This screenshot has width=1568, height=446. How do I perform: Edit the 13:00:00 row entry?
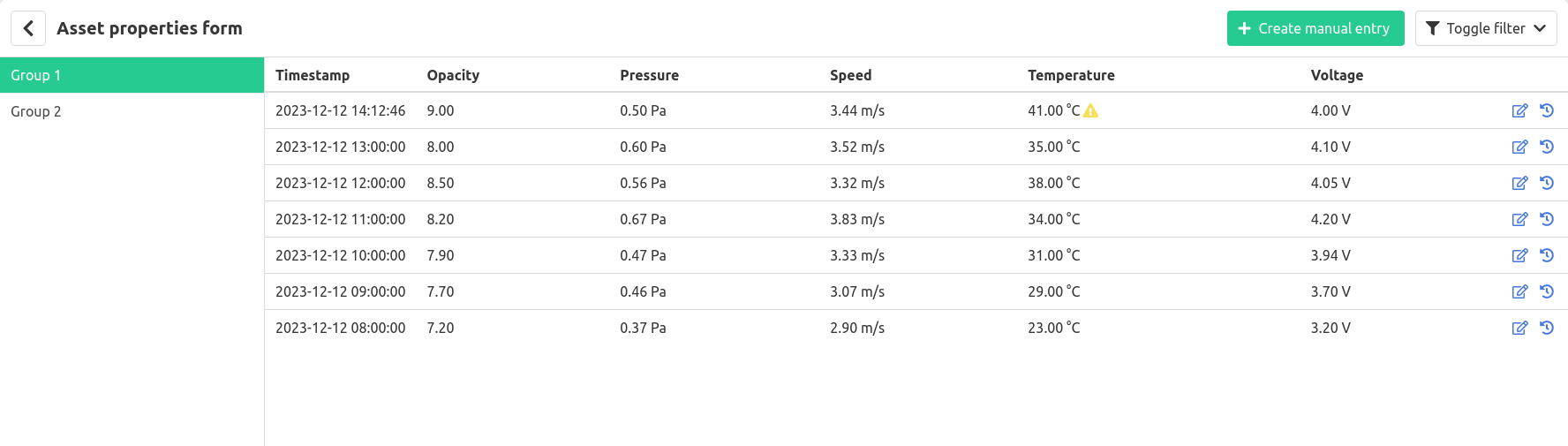coord(1519,147)
